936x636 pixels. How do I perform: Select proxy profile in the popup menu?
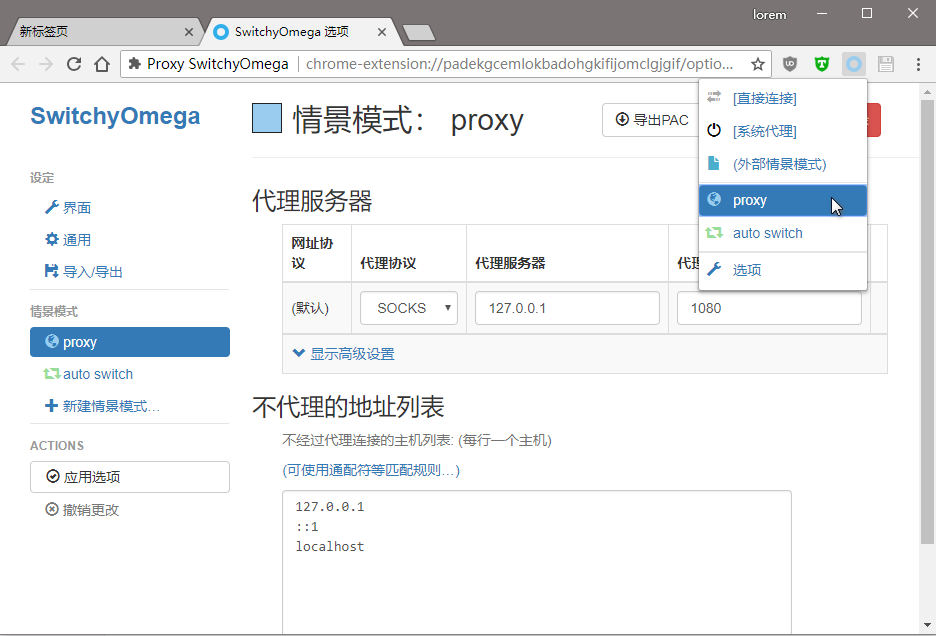[x=783, y=200]
